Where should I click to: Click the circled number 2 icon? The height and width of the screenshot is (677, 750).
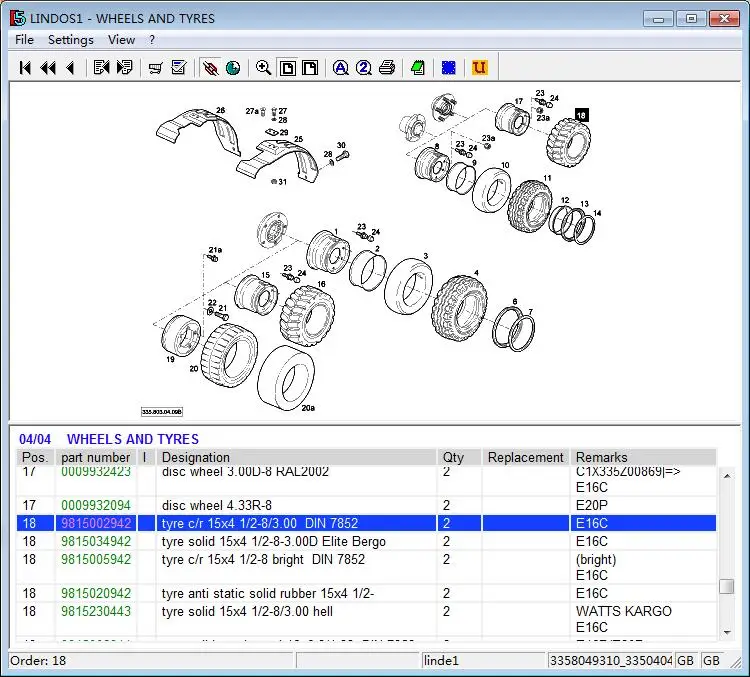[x=363, y=68]
